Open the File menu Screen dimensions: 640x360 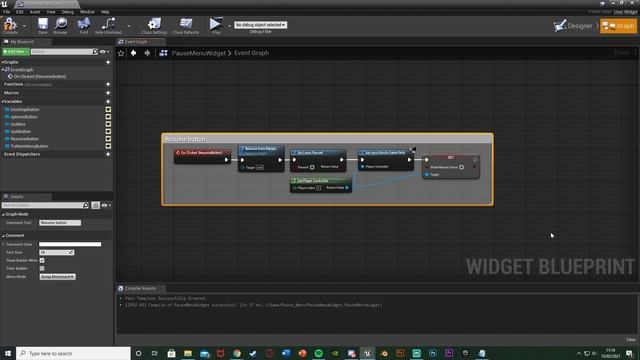pos(7,12)
